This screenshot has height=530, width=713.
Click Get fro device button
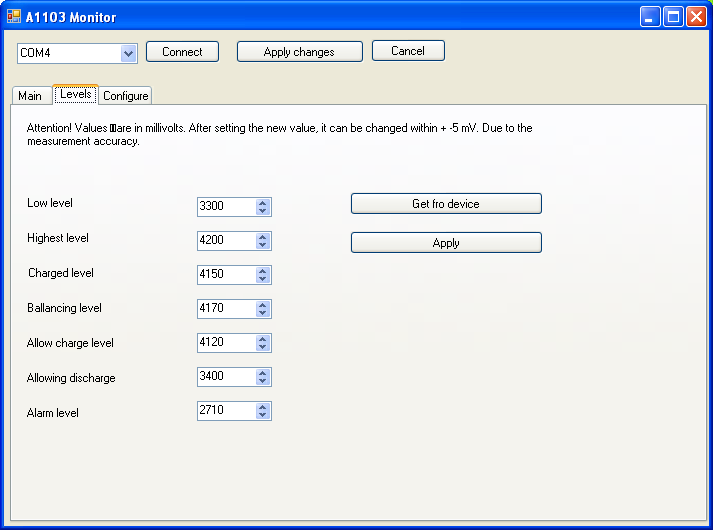click(446, 204)
